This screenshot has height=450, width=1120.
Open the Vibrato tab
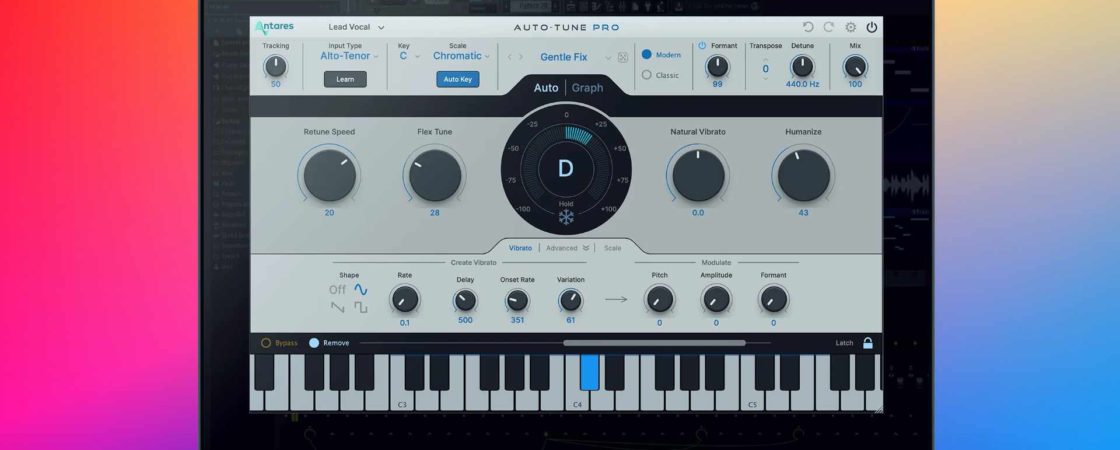tap(520, 248)
